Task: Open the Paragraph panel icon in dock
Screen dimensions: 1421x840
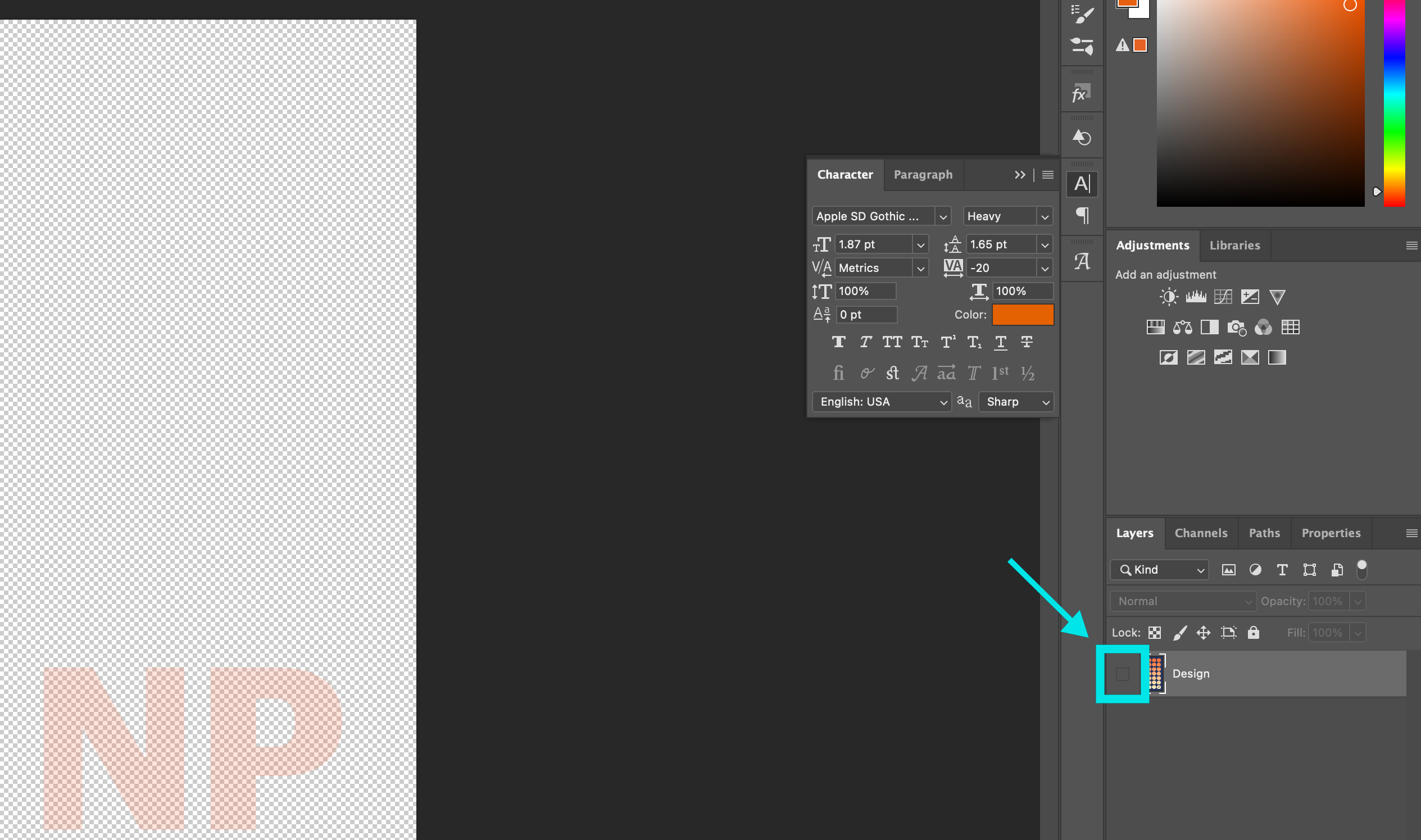Action: (1082, 216)
